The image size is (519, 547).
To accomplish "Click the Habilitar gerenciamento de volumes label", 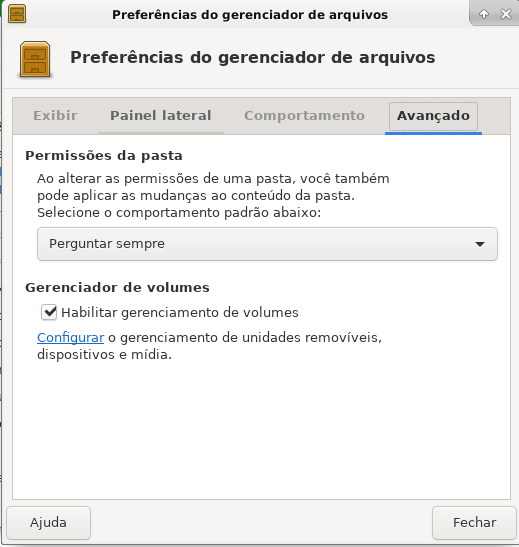I will click(180, 313).
